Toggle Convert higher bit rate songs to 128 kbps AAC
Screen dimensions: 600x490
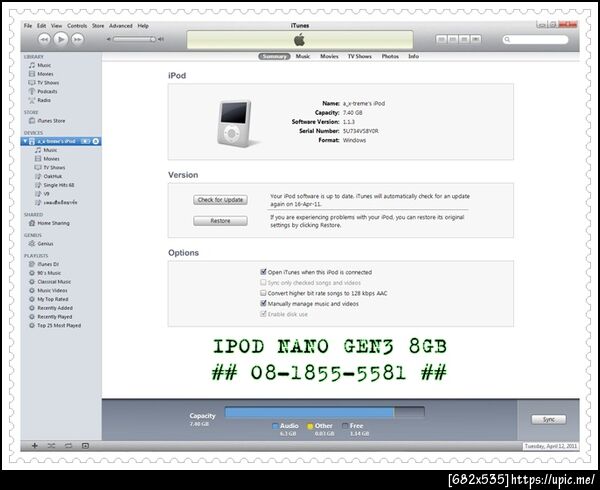[263, 293]
